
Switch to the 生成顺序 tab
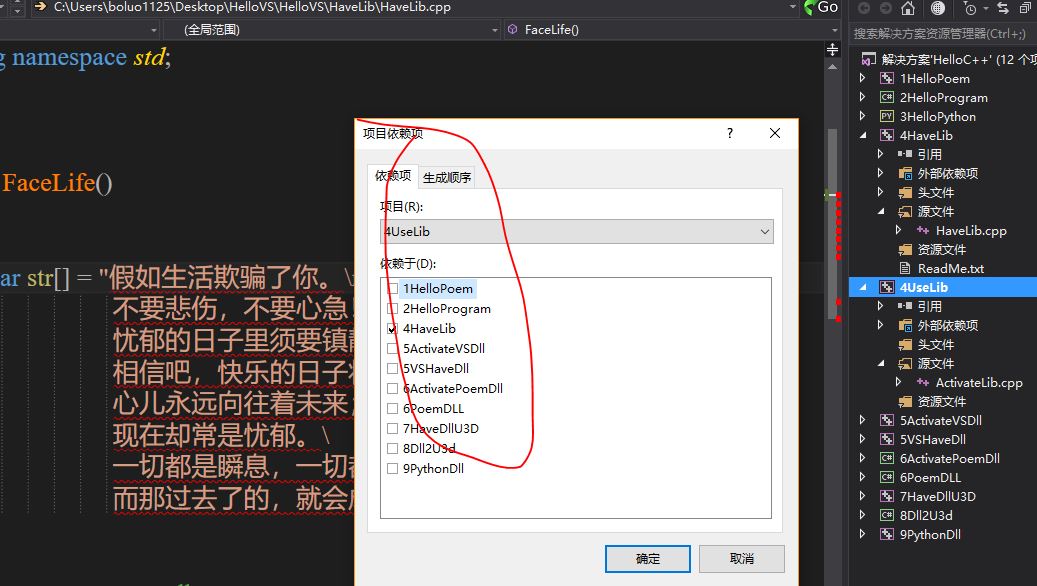[447, 177]
